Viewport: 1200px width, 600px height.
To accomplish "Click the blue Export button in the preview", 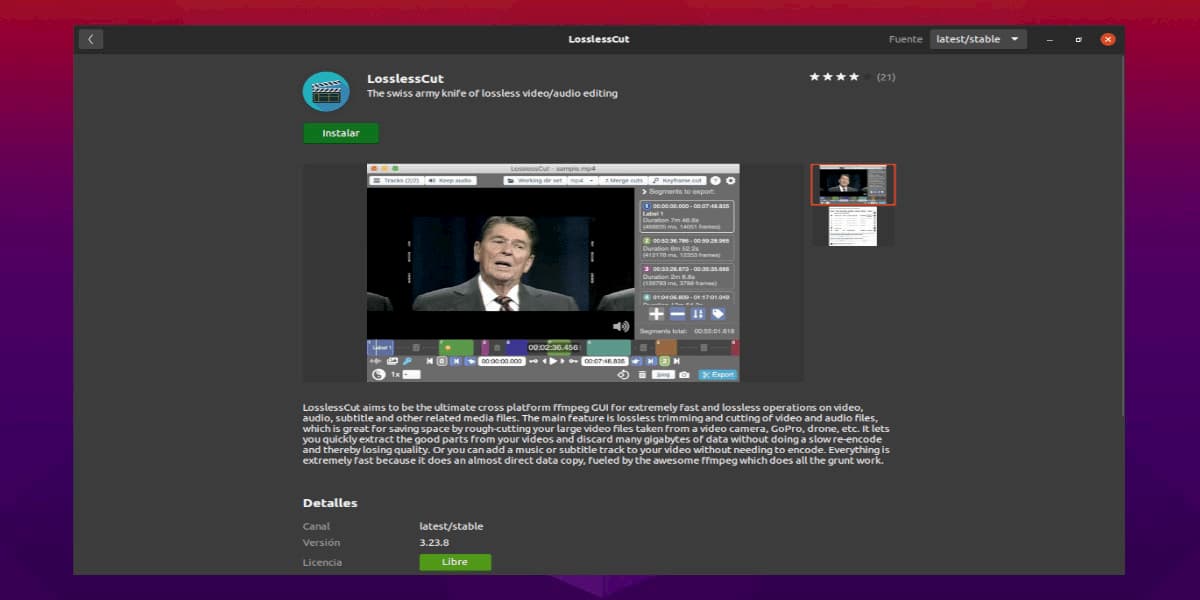I will coord(717,375).
